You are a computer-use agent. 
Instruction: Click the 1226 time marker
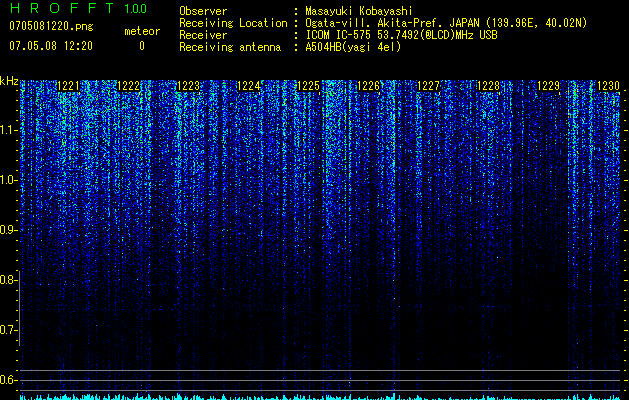[x=368, y=86]
